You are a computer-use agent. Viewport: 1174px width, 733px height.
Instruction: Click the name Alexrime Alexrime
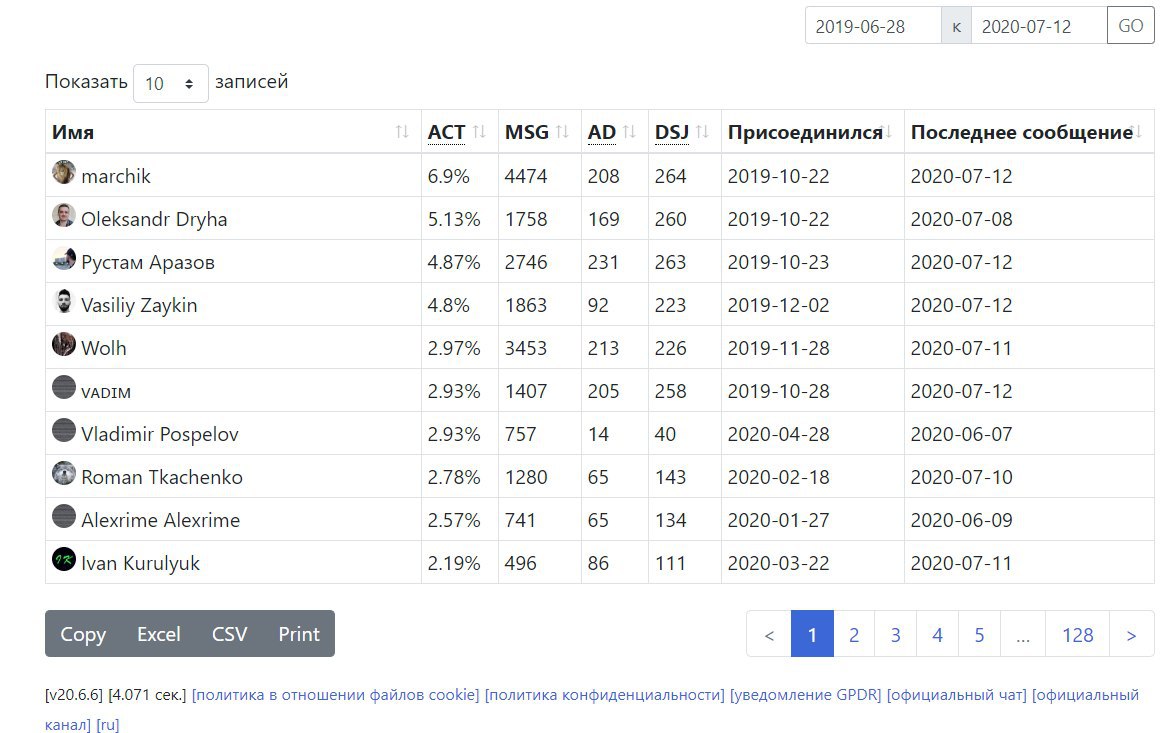[161, 520]
